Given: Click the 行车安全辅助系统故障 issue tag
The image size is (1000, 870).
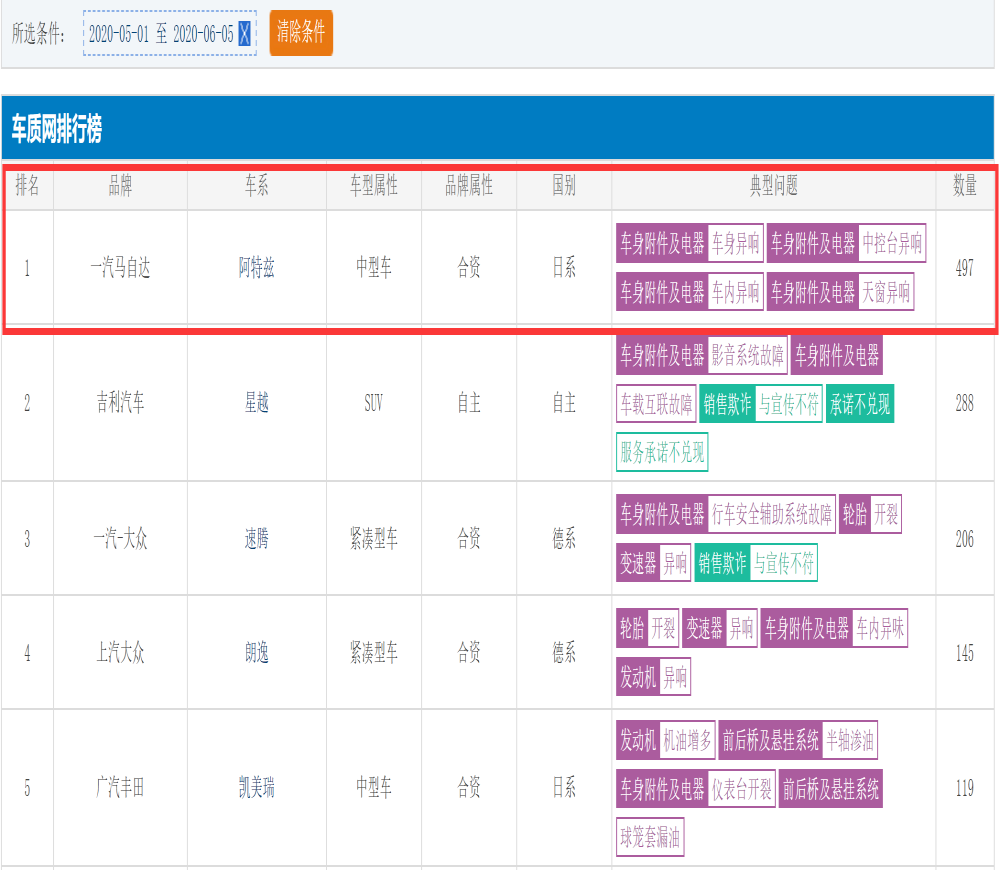Looking at the screenshot, I should pyautogui.click(x=772, y=514).
